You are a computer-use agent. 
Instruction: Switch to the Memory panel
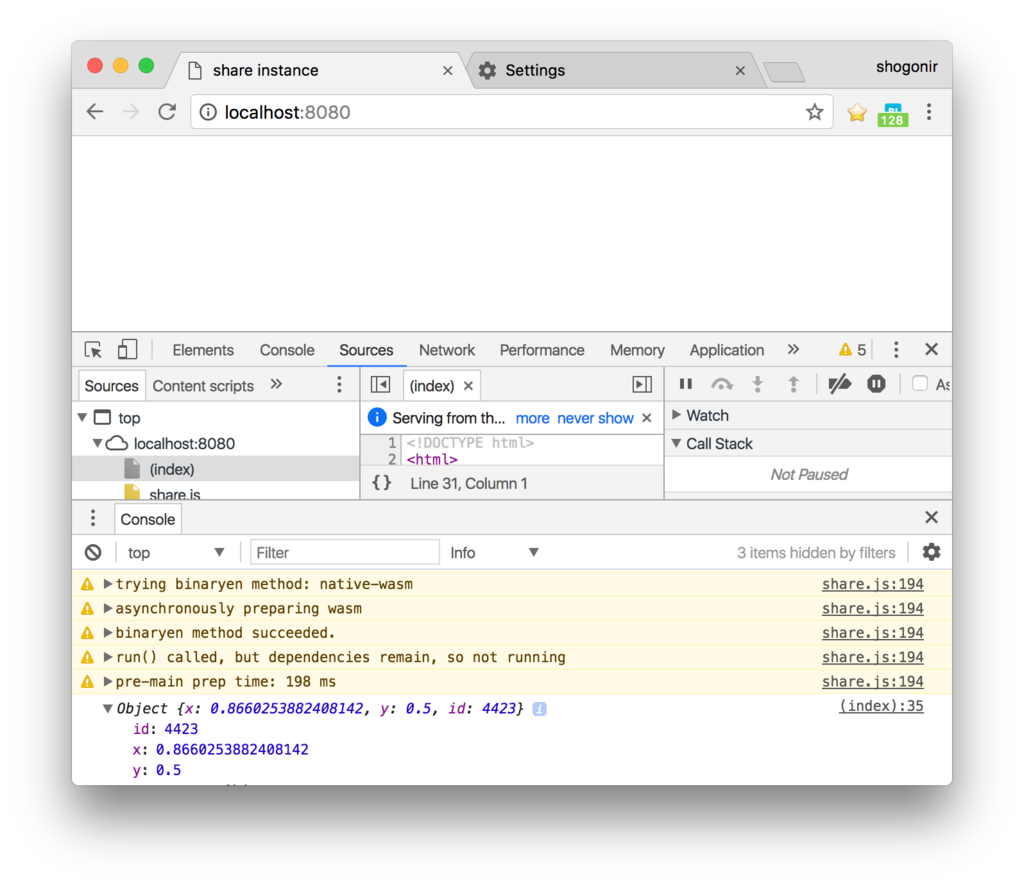pos(637,350)
